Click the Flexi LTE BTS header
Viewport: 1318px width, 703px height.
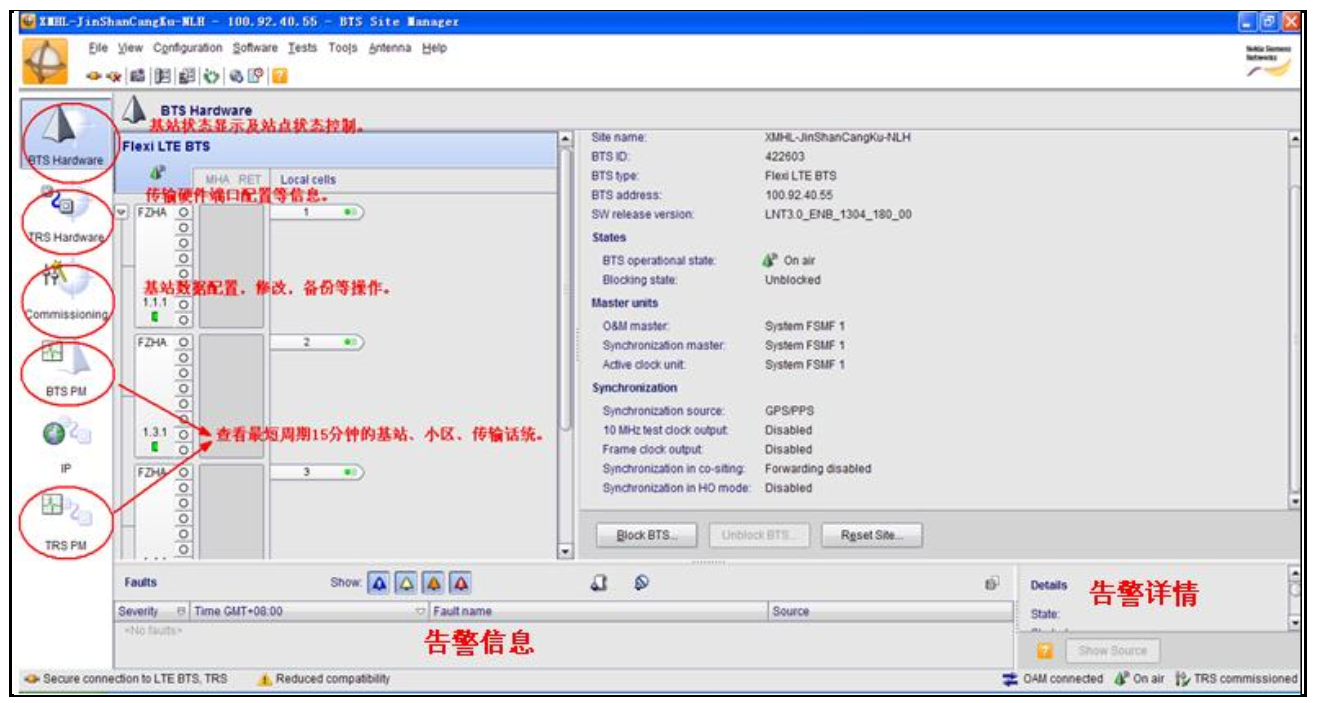(x=335, y=147)
